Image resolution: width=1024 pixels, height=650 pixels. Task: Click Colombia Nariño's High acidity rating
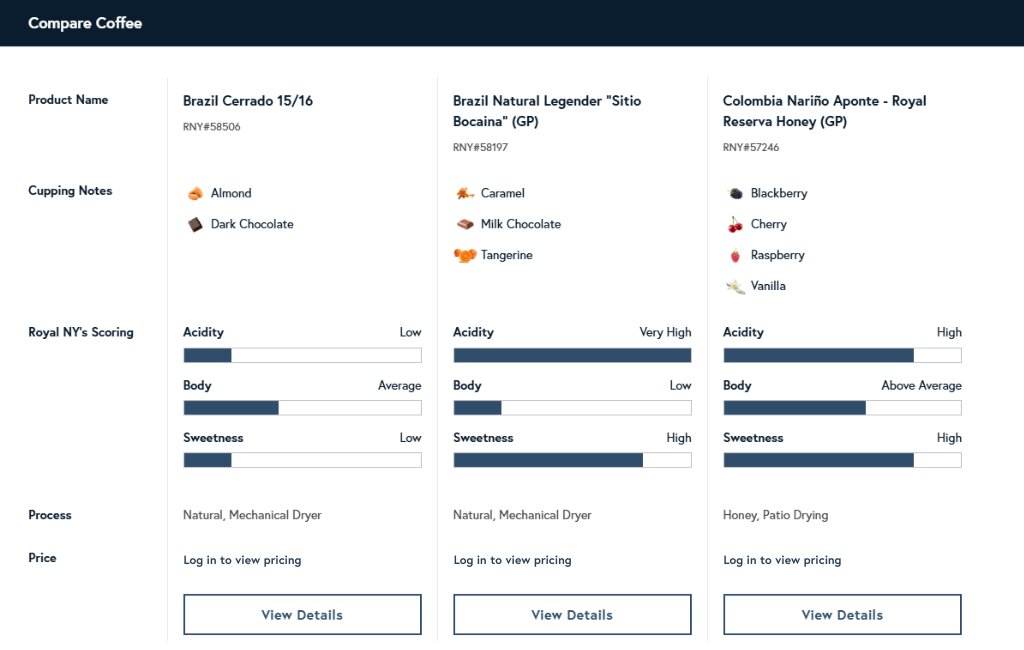(950, 333)
